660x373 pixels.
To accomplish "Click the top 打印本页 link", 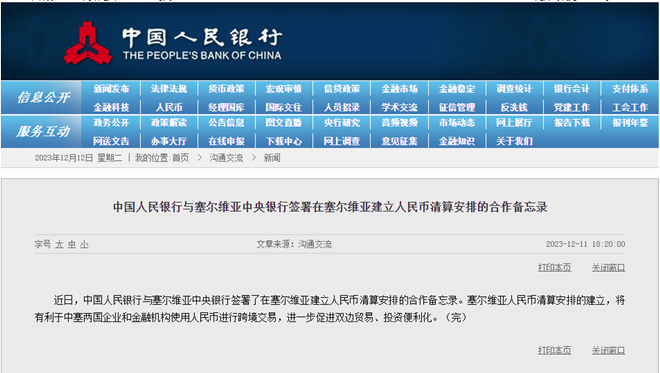I will pyautogui.click(x=554, y=267).
